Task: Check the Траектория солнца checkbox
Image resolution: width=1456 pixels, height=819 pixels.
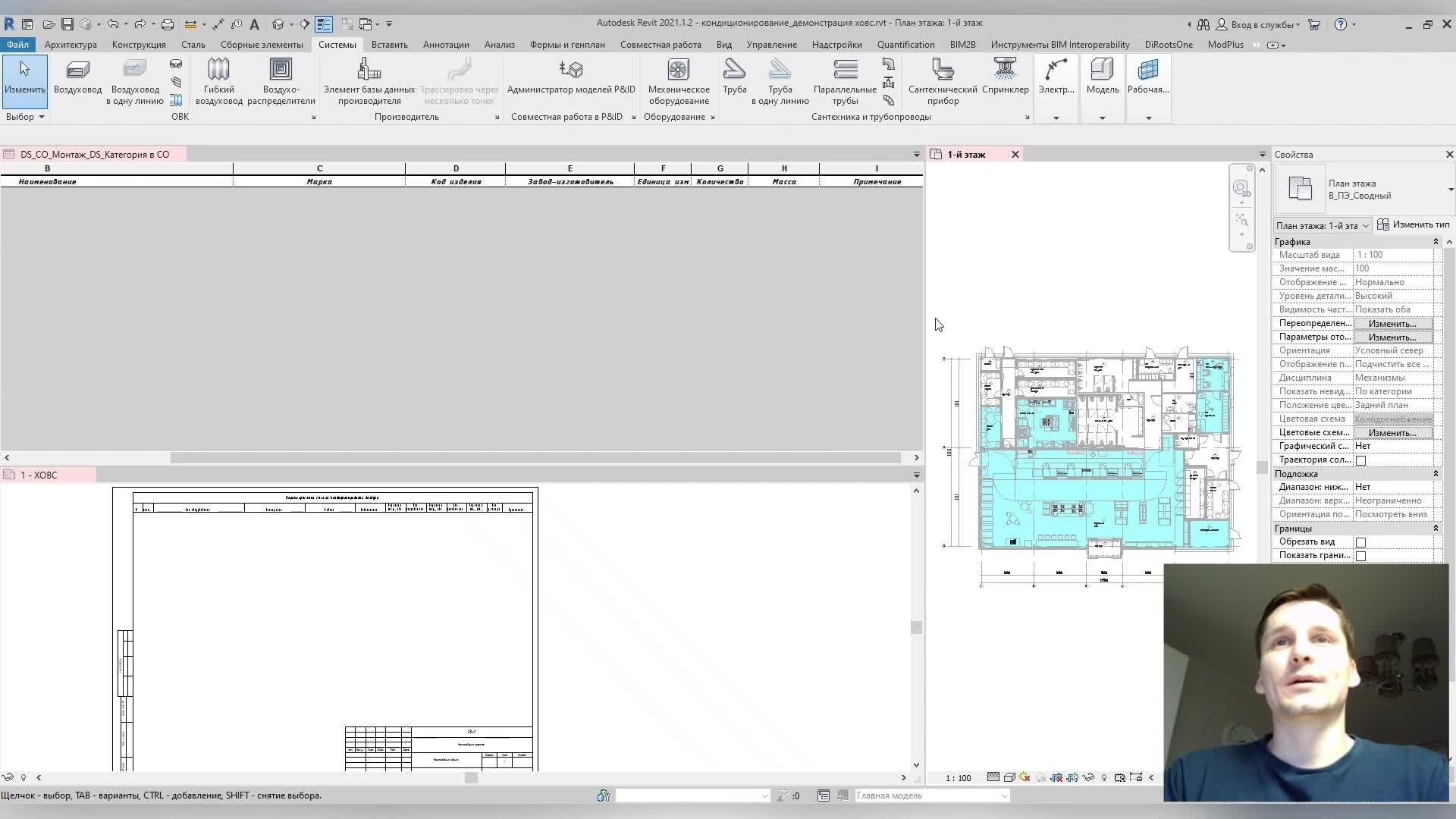Action: click(x=1360, y=460)
